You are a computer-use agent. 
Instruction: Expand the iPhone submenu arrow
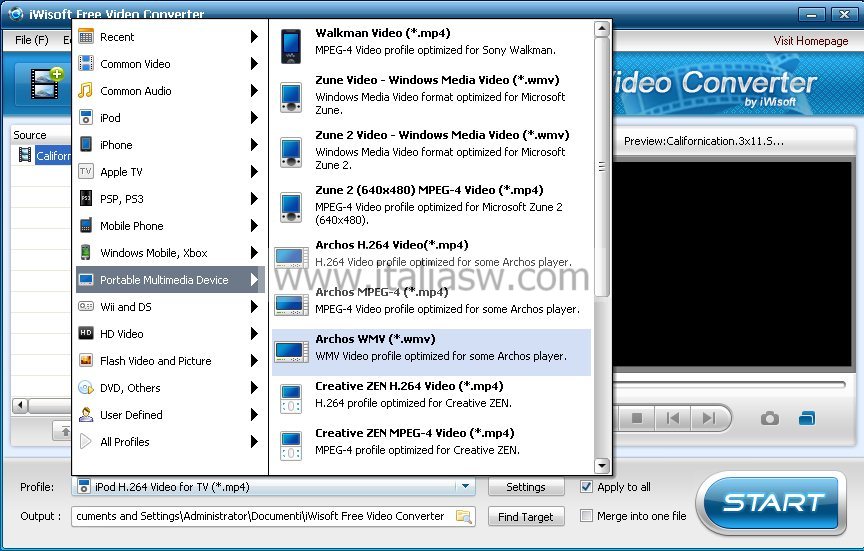[254, 145]
